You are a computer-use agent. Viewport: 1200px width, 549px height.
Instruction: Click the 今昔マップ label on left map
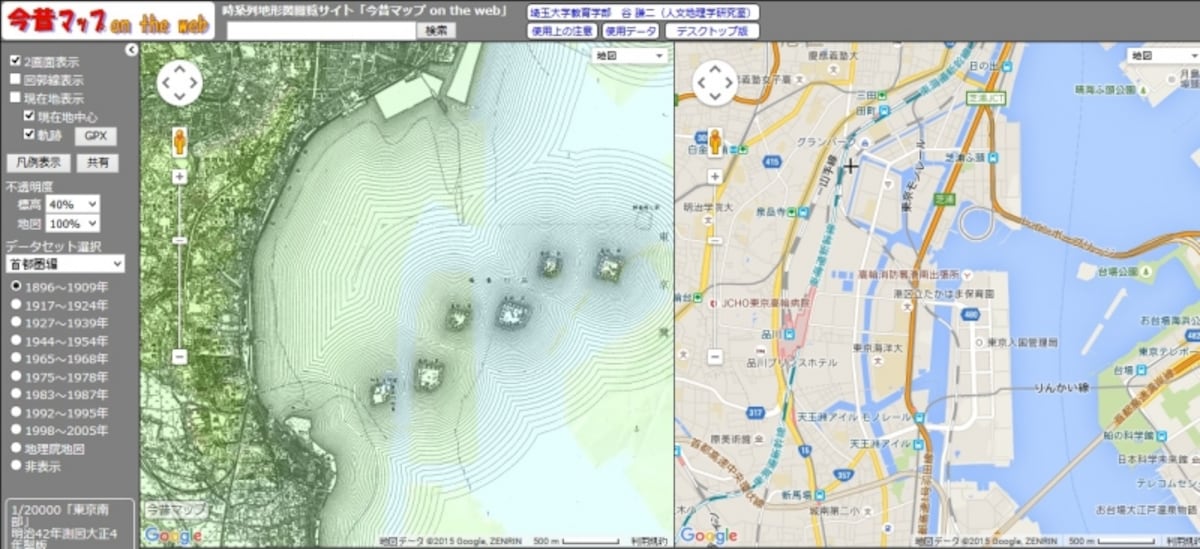176,510
